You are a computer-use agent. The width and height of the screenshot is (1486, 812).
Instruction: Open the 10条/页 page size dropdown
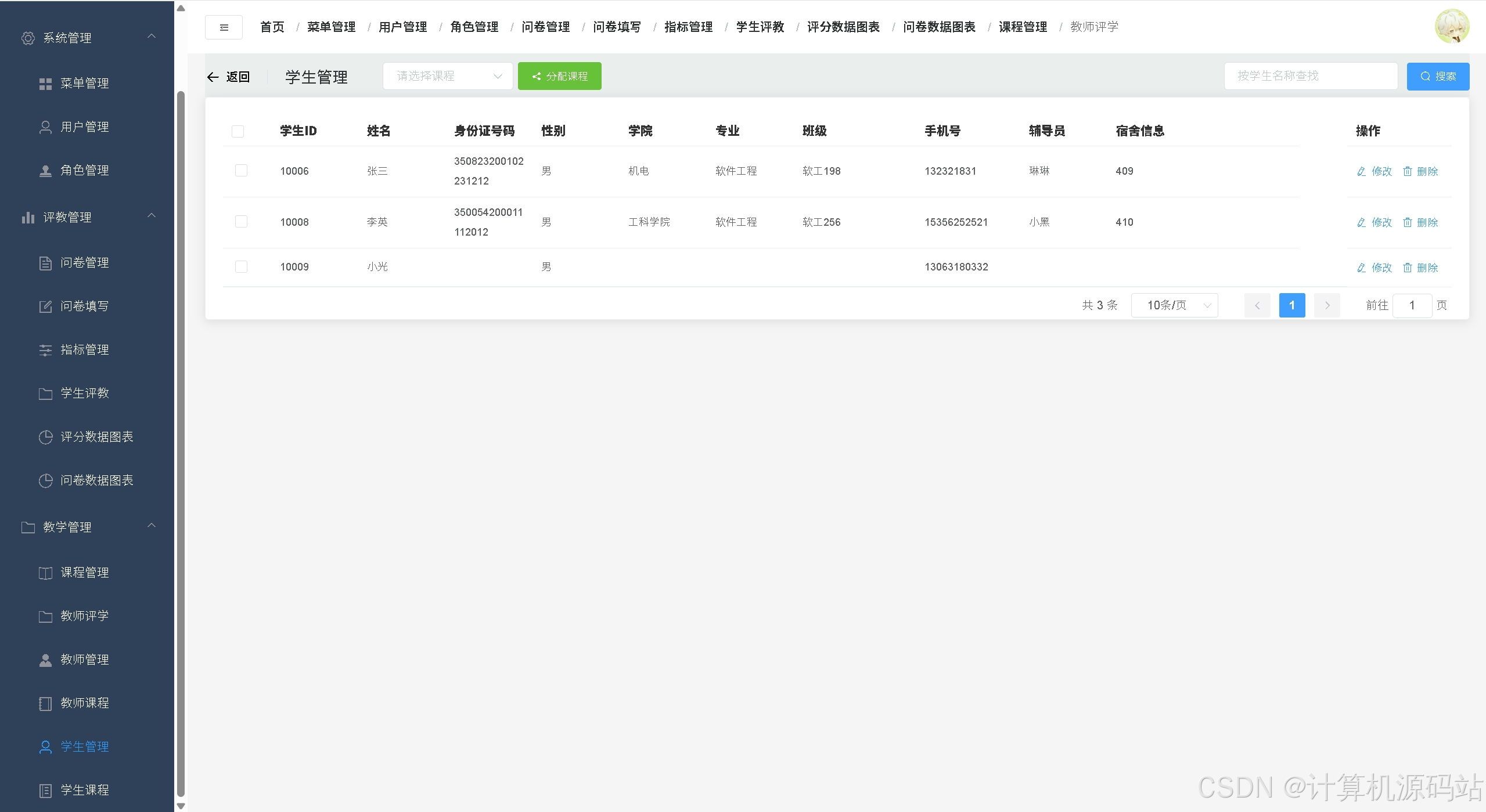click(x=1175, y=305)
